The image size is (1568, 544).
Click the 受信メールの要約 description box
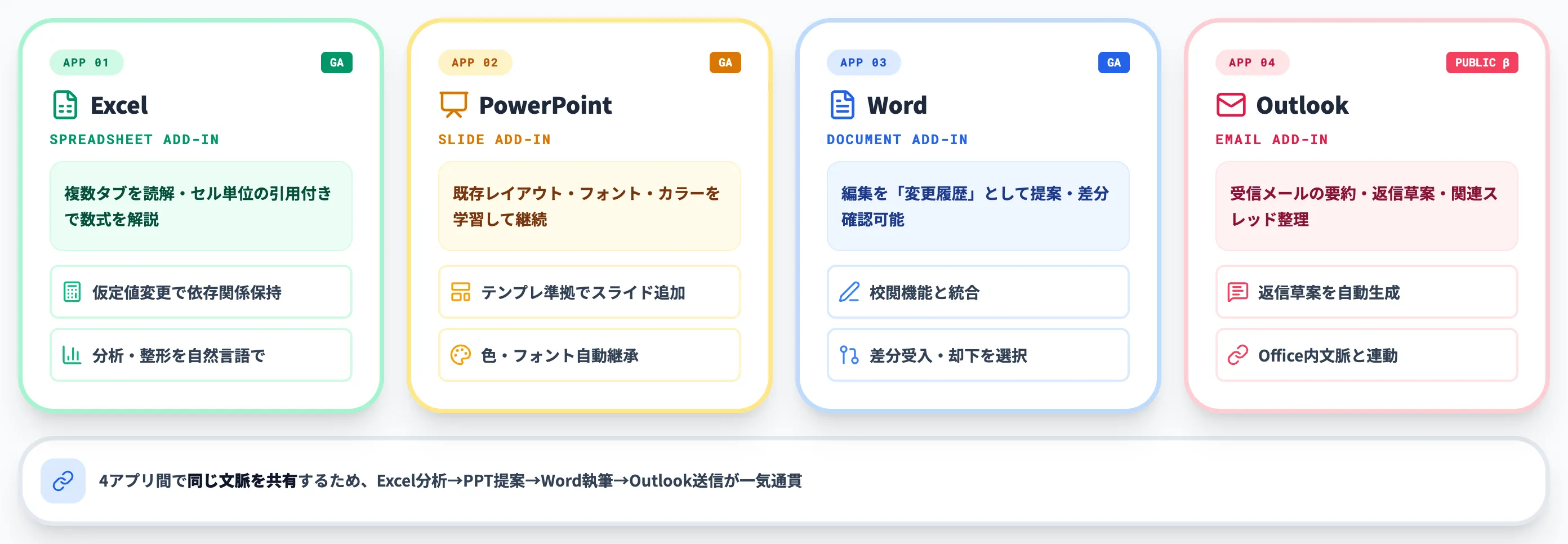click(1366, 206)
